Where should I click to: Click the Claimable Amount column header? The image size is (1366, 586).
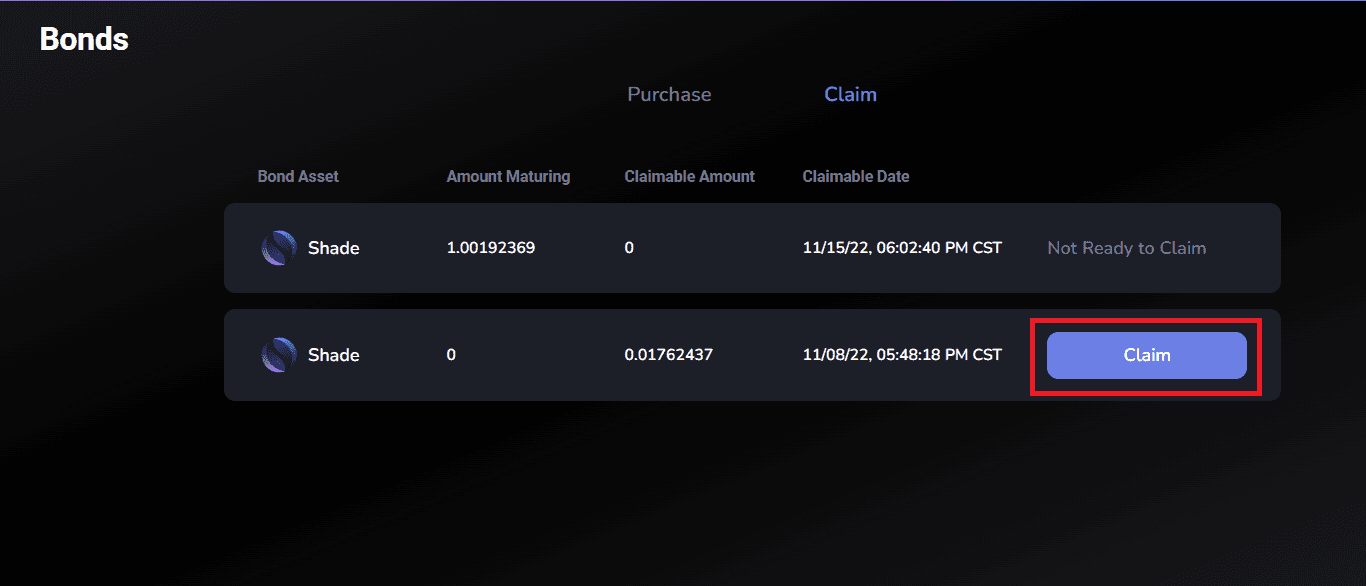tap(690, 176)
